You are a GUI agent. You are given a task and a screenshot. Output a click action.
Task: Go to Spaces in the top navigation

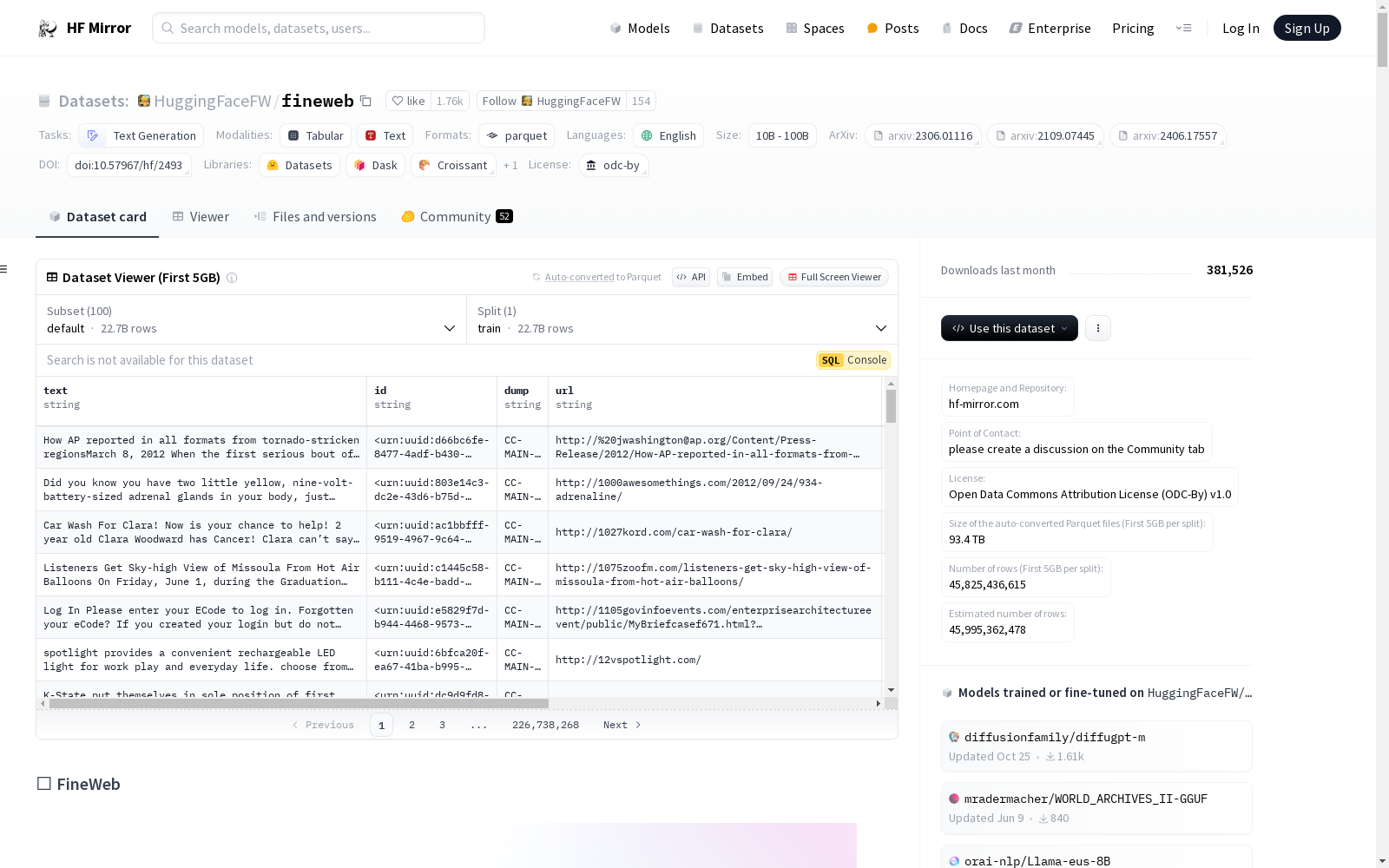coord(815,29)
